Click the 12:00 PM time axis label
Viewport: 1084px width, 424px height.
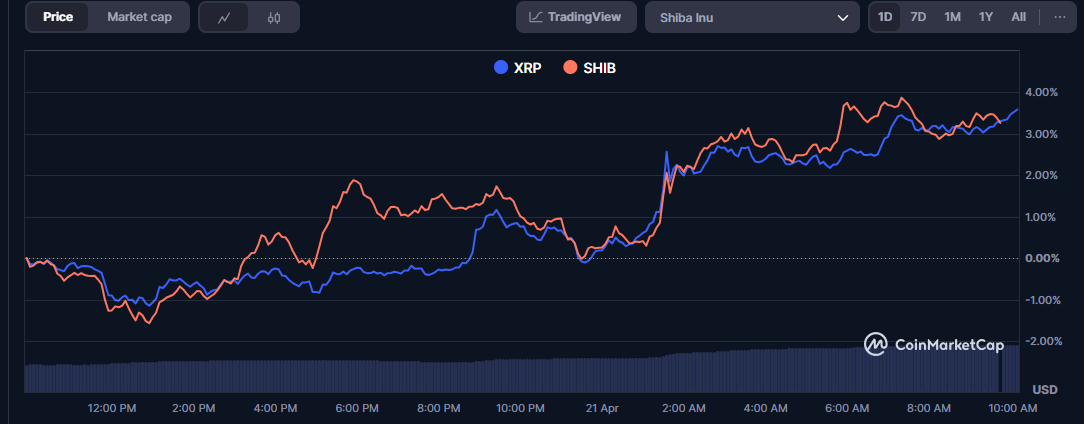[112, 408]
